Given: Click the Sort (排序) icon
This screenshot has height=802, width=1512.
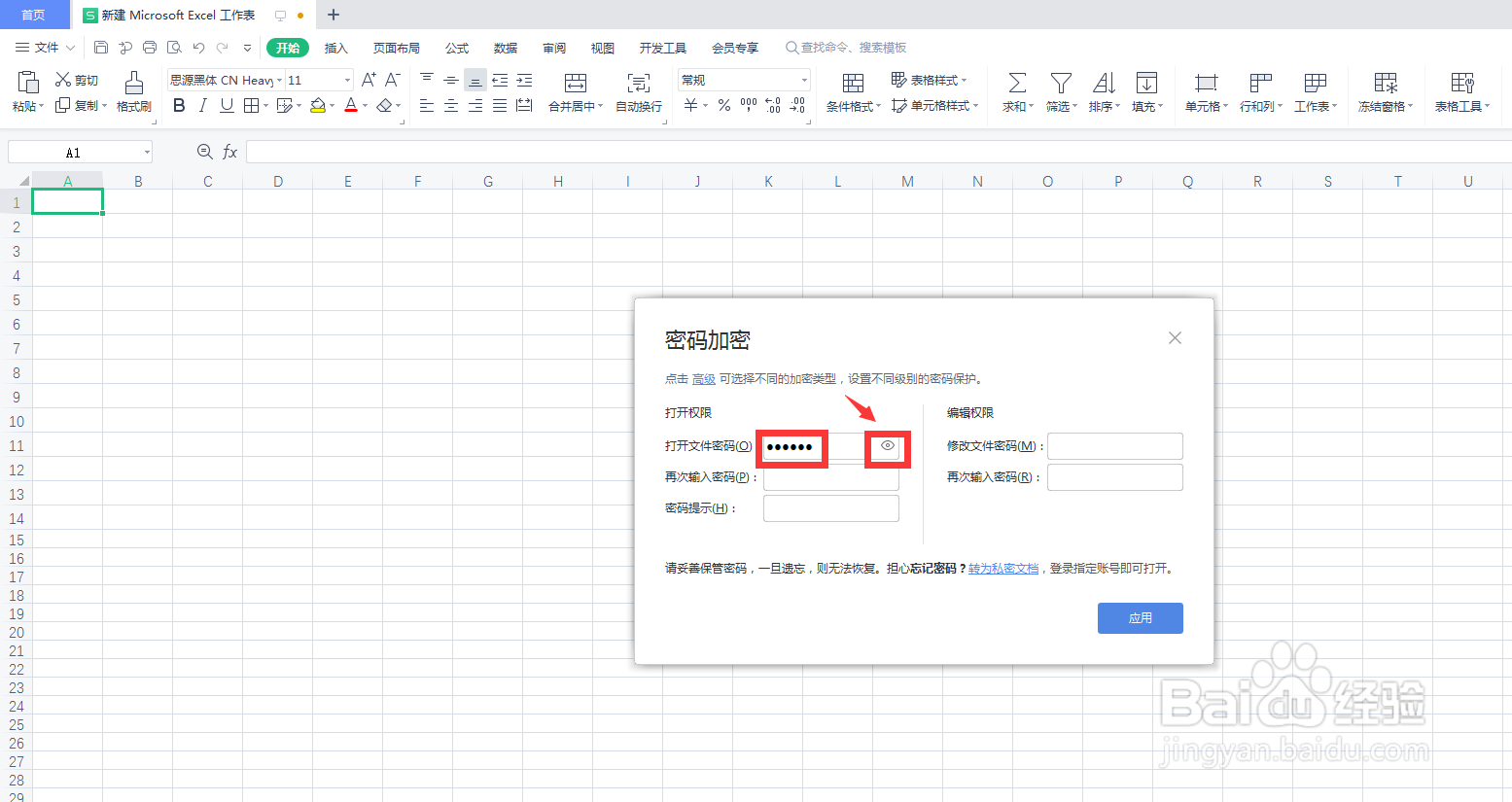Looking at the screenshot, I should [x=1104, y=83].
